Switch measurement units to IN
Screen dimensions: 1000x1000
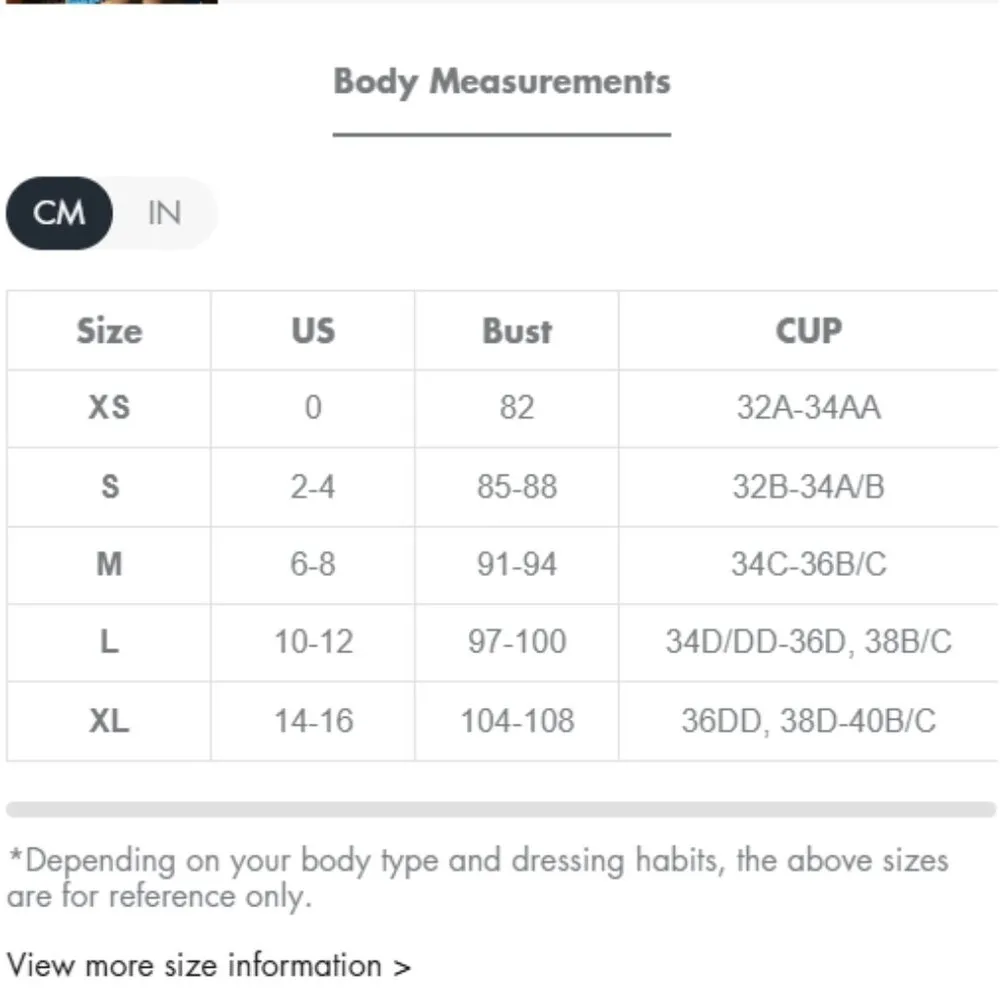[x=164, y=213]
